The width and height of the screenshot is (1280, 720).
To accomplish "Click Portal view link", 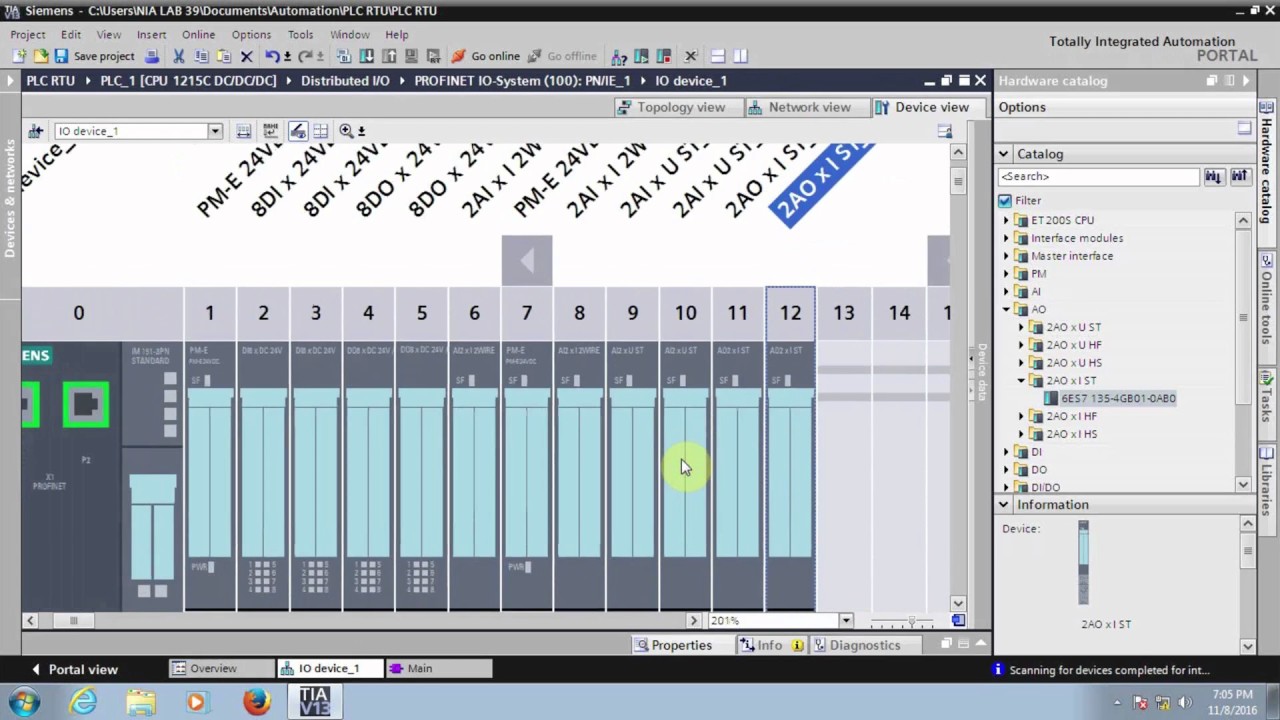I will pos(74,669).
